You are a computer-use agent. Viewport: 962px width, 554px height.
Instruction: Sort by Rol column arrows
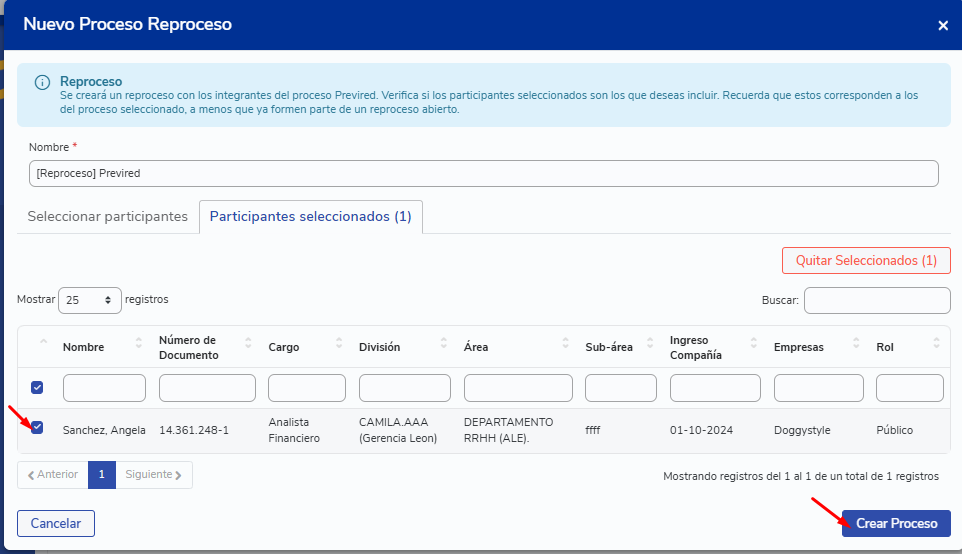936,343
